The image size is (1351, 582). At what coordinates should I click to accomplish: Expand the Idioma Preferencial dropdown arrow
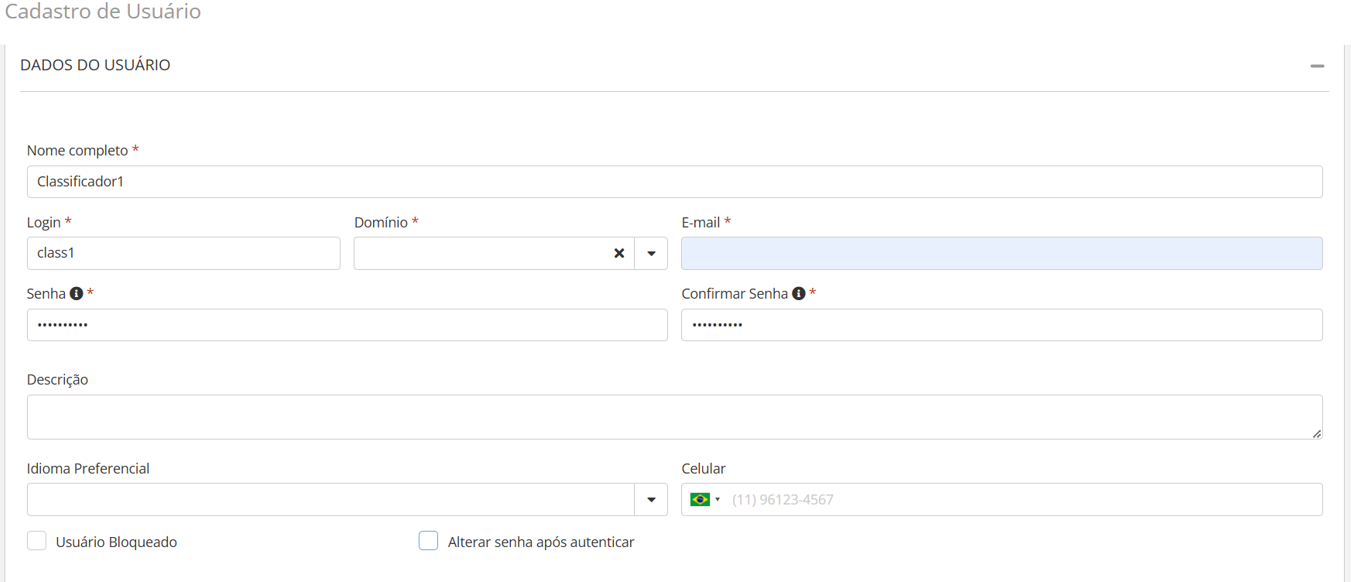coord(651,500)
